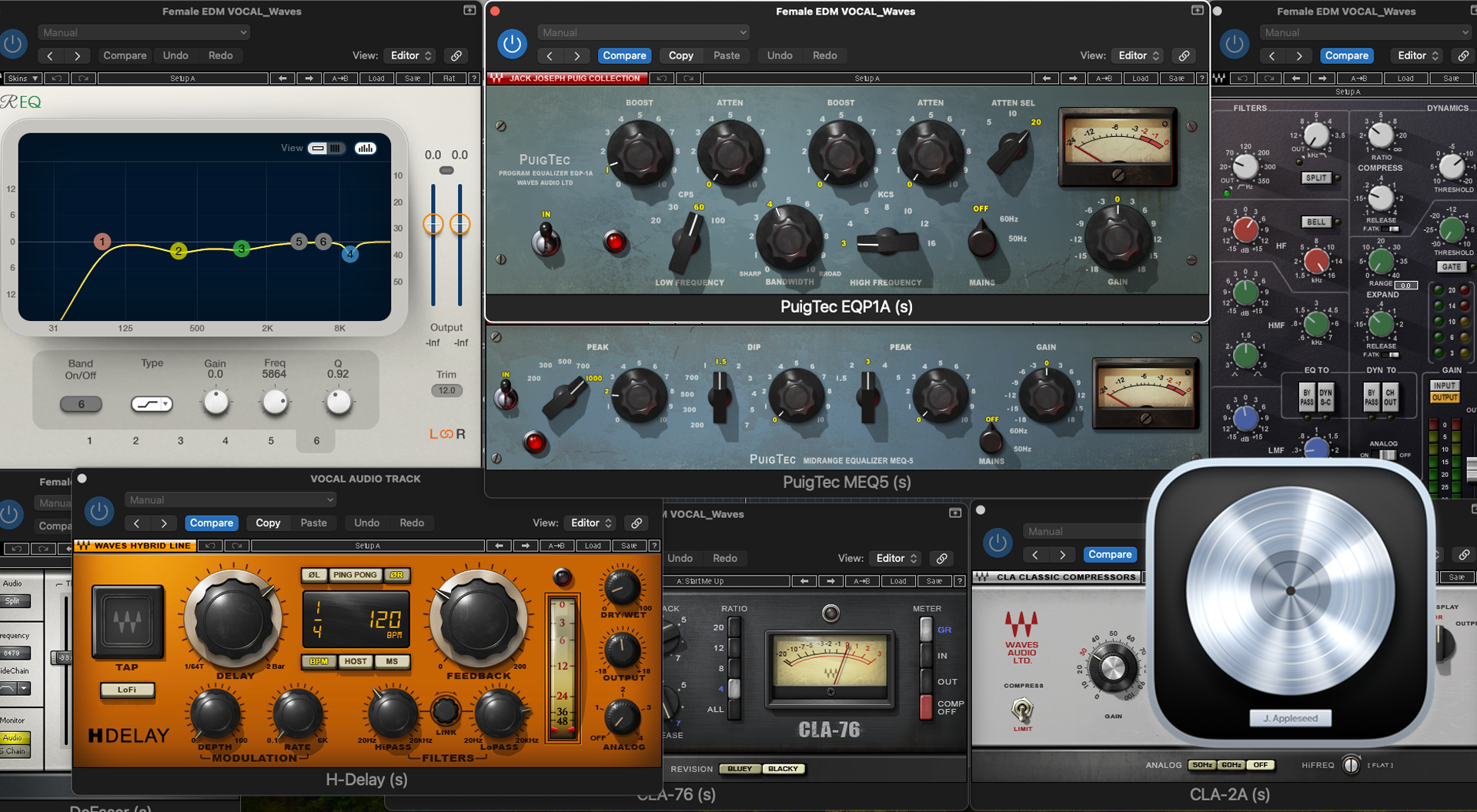Select band 4 tab in REQ
Viewport: 1477px width, 812px height.
click(225, 441)
